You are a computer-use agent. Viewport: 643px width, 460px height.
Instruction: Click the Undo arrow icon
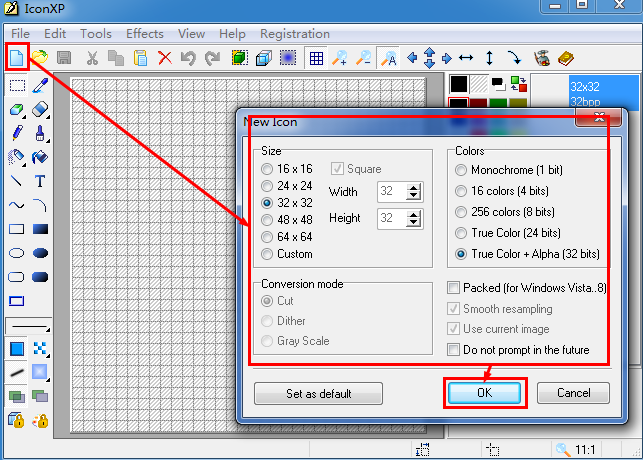tap(188, 58)
